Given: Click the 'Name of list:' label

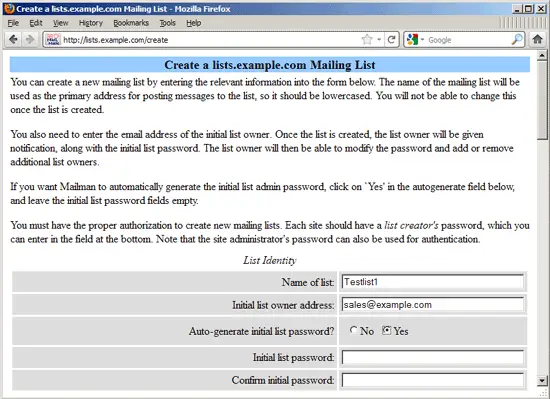Looking at the screenshot, I should click(x=308, y=282).
